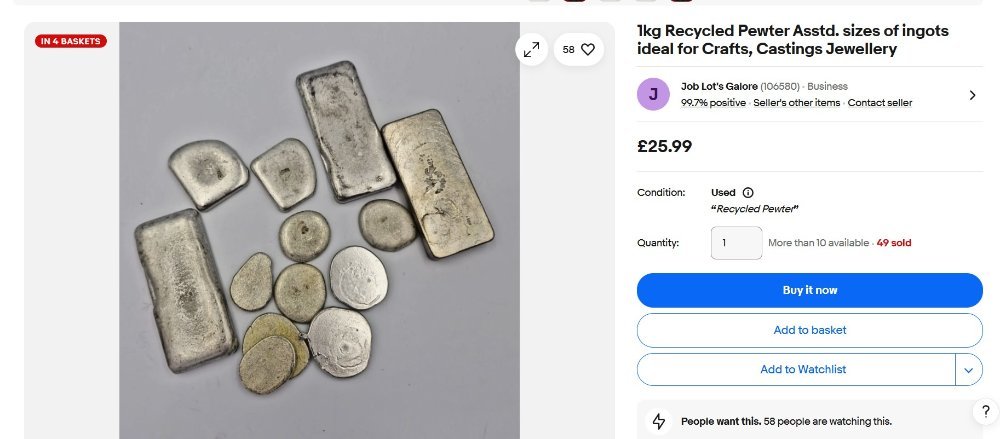Expand seller details with the right chevron

point(972,95)
